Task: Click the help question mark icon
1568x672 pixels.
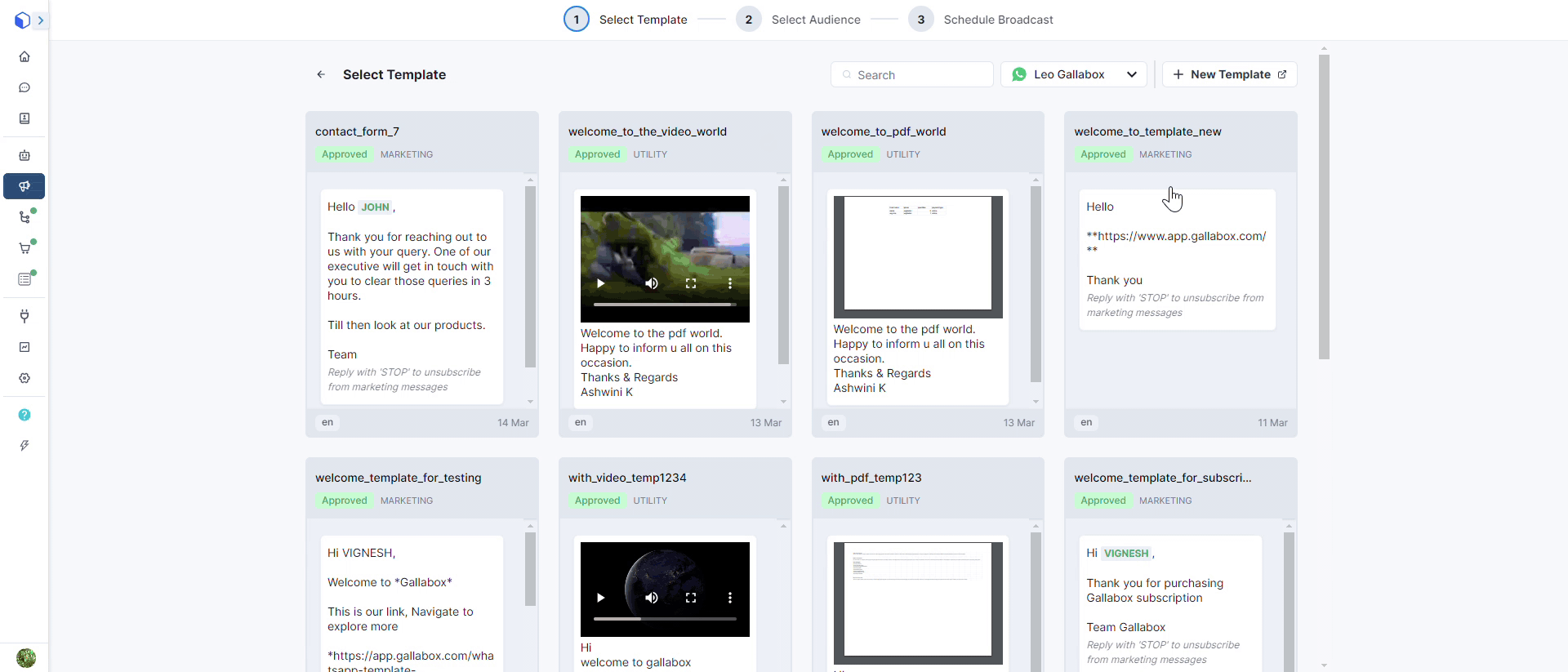Action: coord(24,415)
